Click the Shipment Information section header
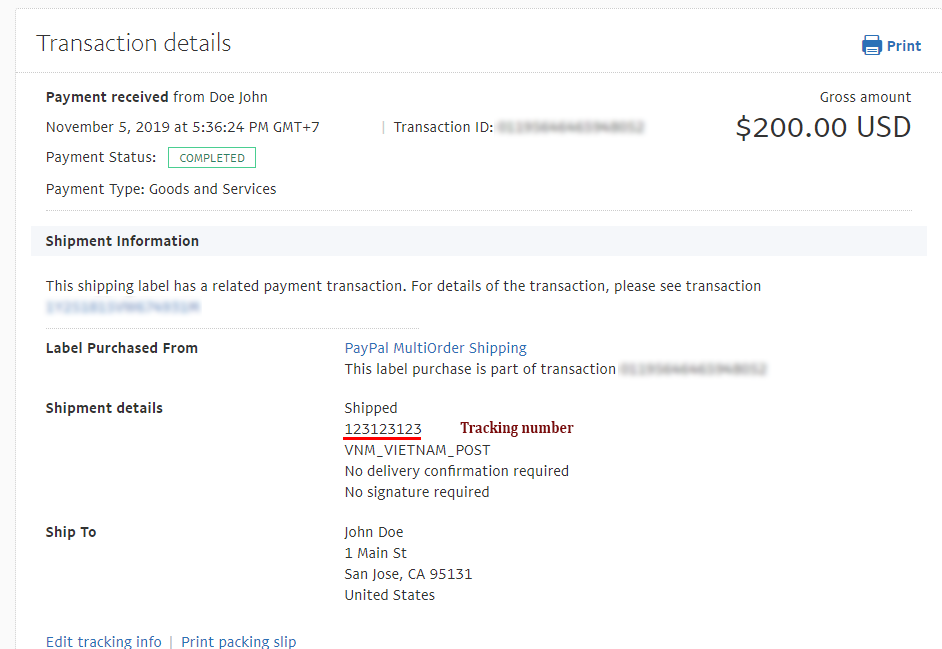This screenshot has height=649, width=942. [122, 241]
